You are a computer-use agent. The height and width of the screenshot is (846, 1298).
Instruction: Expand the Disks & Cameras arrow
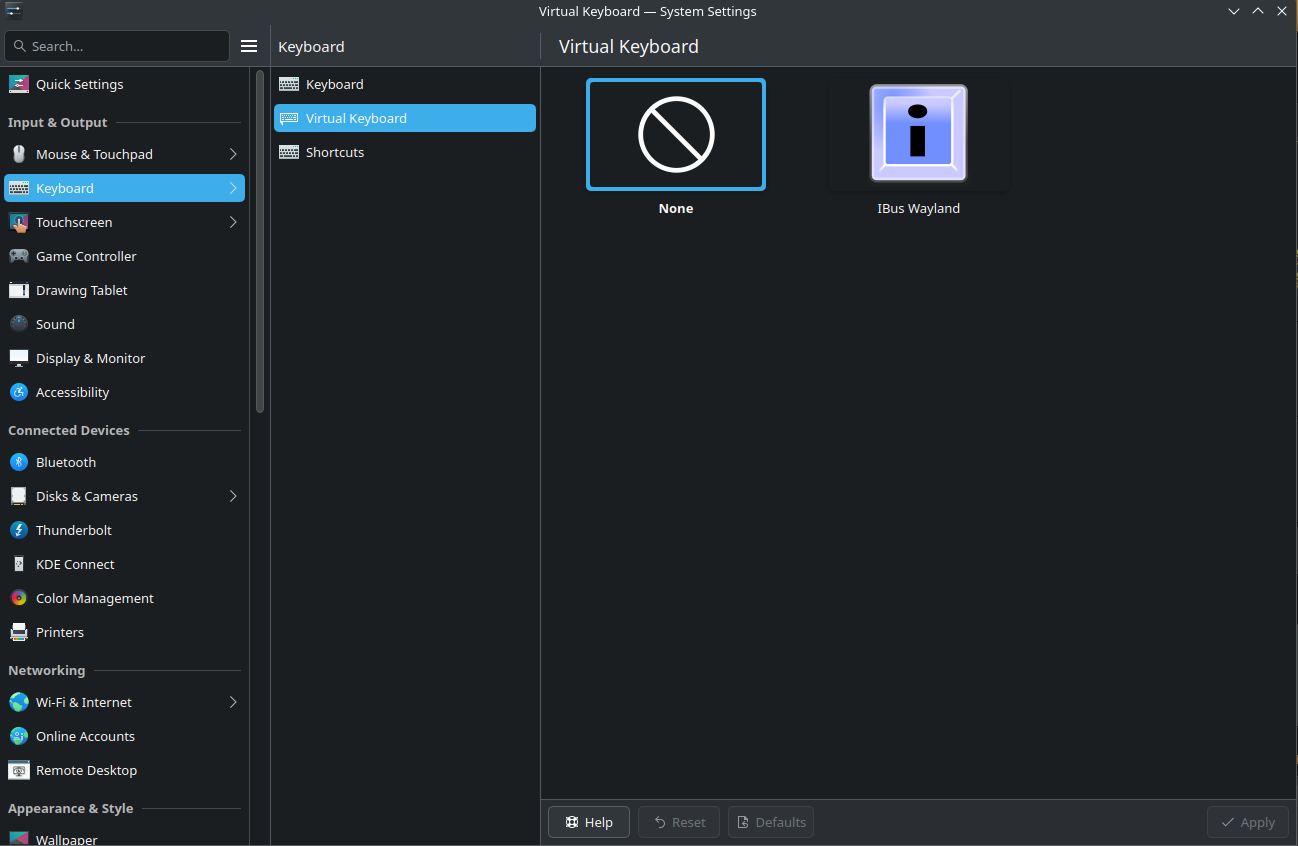[233, 496]
